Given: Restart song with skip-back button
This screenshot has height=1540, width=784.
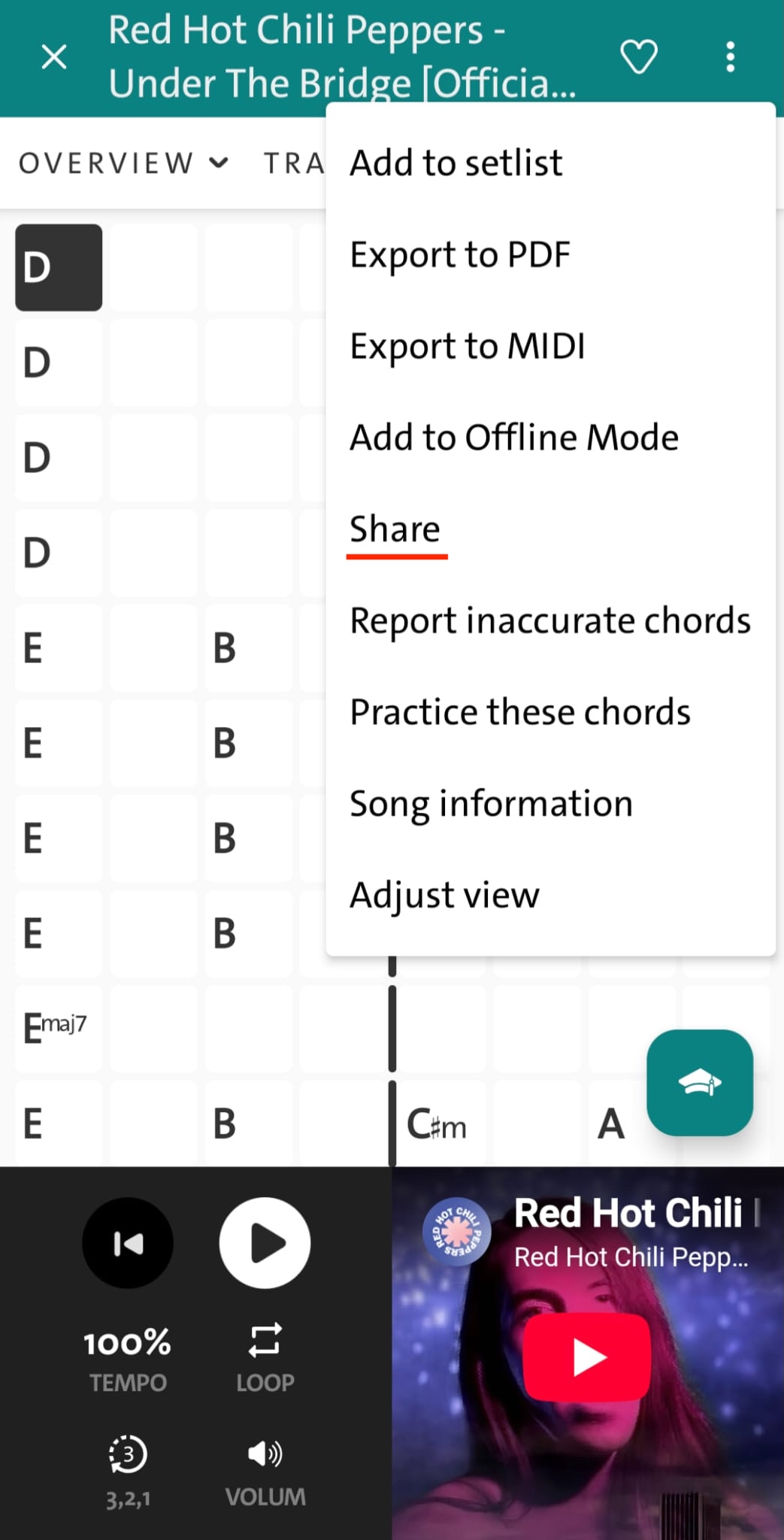Looking at the screenshot, I should point(128,1243).
